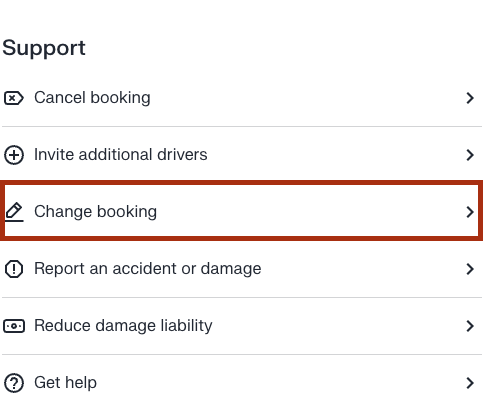Click the plus circle invite drivers icon

pyautogui.click(x=14, y=155)
